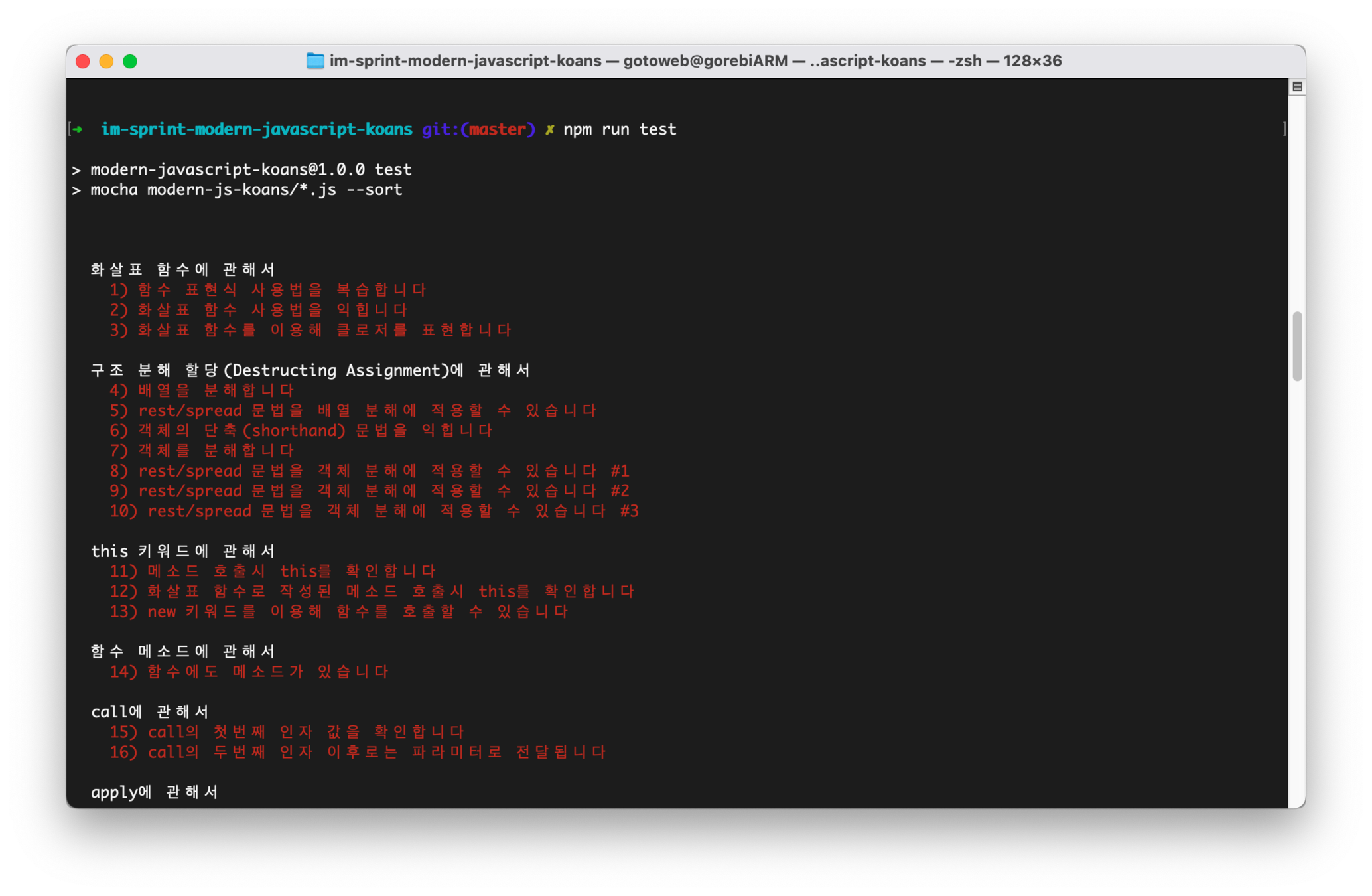Click failing test 6) mentioning shorthand
1372x896 pixels.
point(301,431)
